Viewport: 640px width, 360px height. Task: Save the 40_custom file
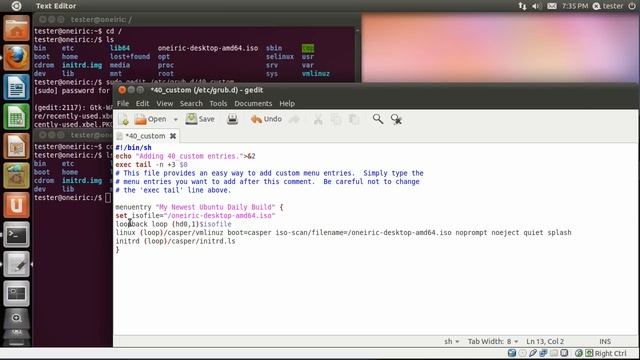point(200,119)
